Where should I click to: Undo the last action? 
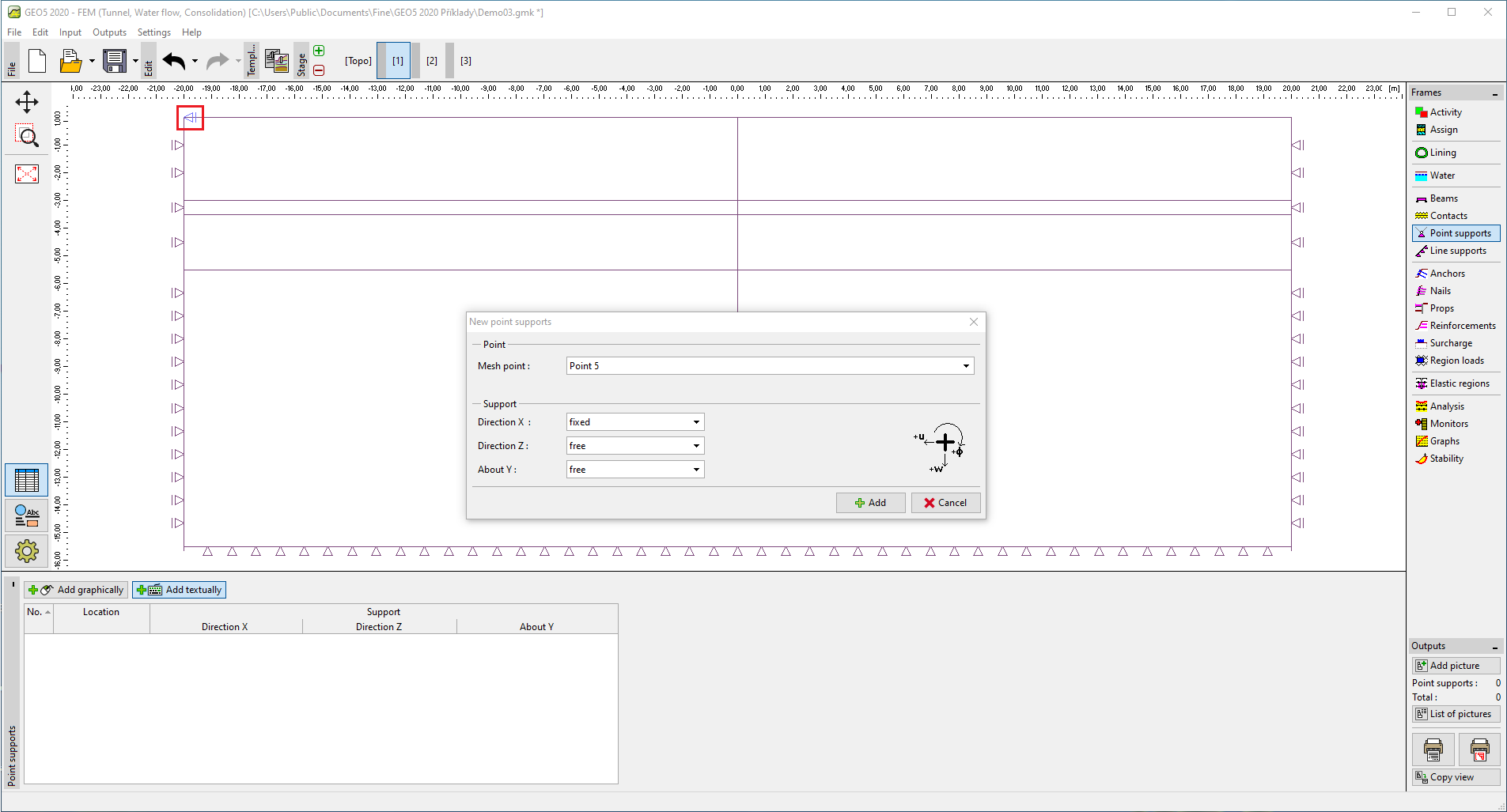pos(174,61)
